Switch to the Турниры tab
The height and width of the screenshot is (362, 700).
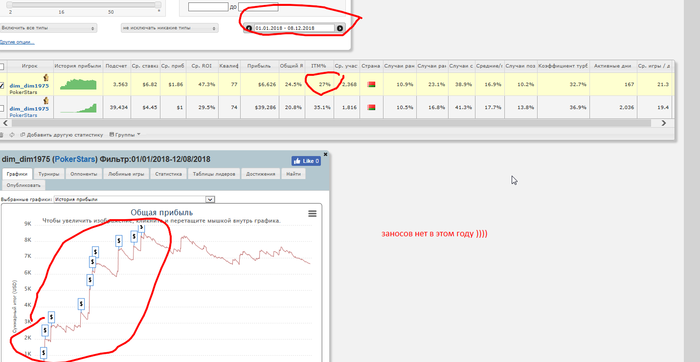pyautogui.click(x=49, y=174)
